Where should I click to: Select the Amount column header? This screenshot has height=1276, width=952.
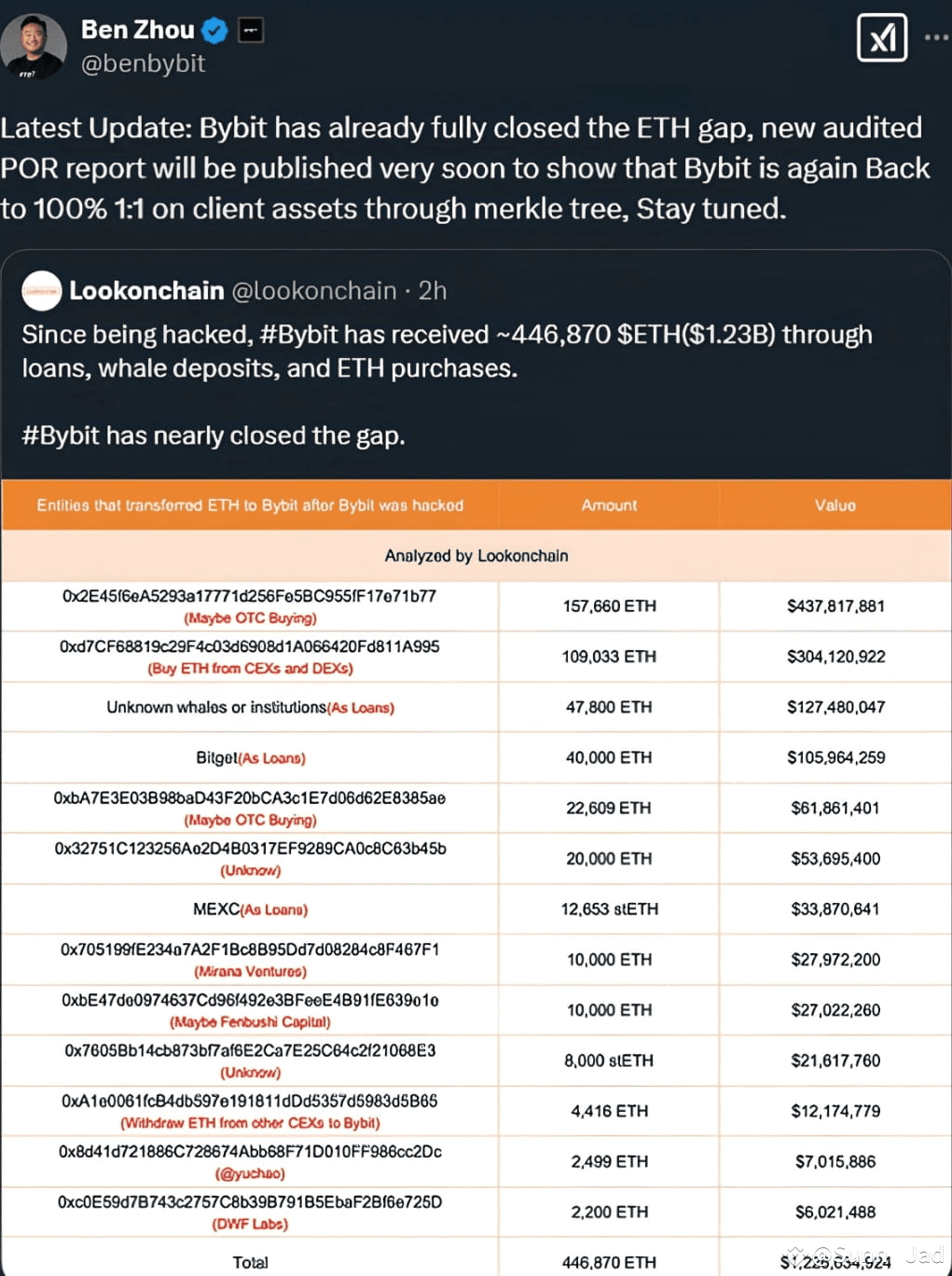(608, 505)
